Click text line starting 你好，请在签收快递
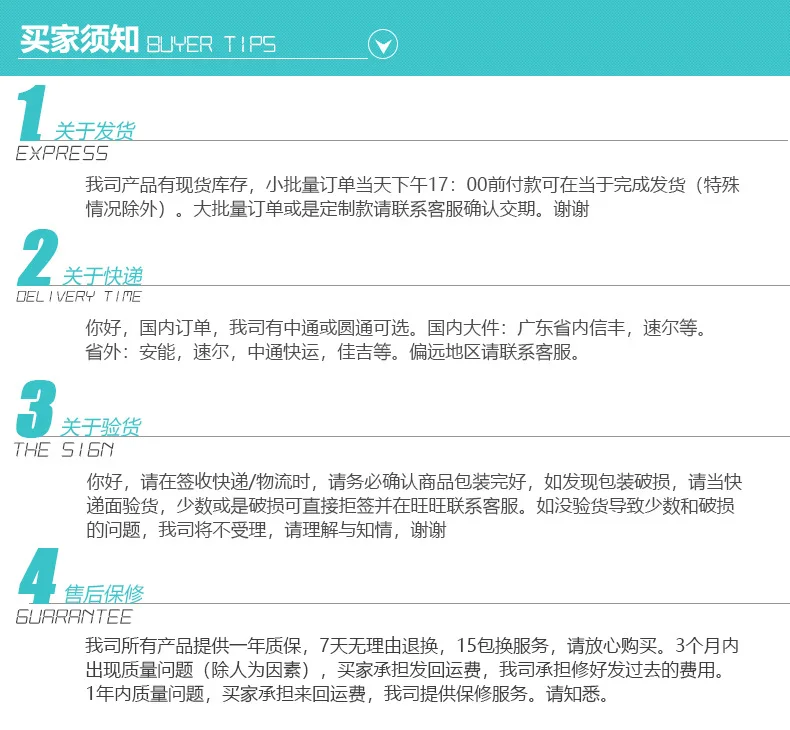The height and width of the screenshot is (730, 790). click(414, 482)
